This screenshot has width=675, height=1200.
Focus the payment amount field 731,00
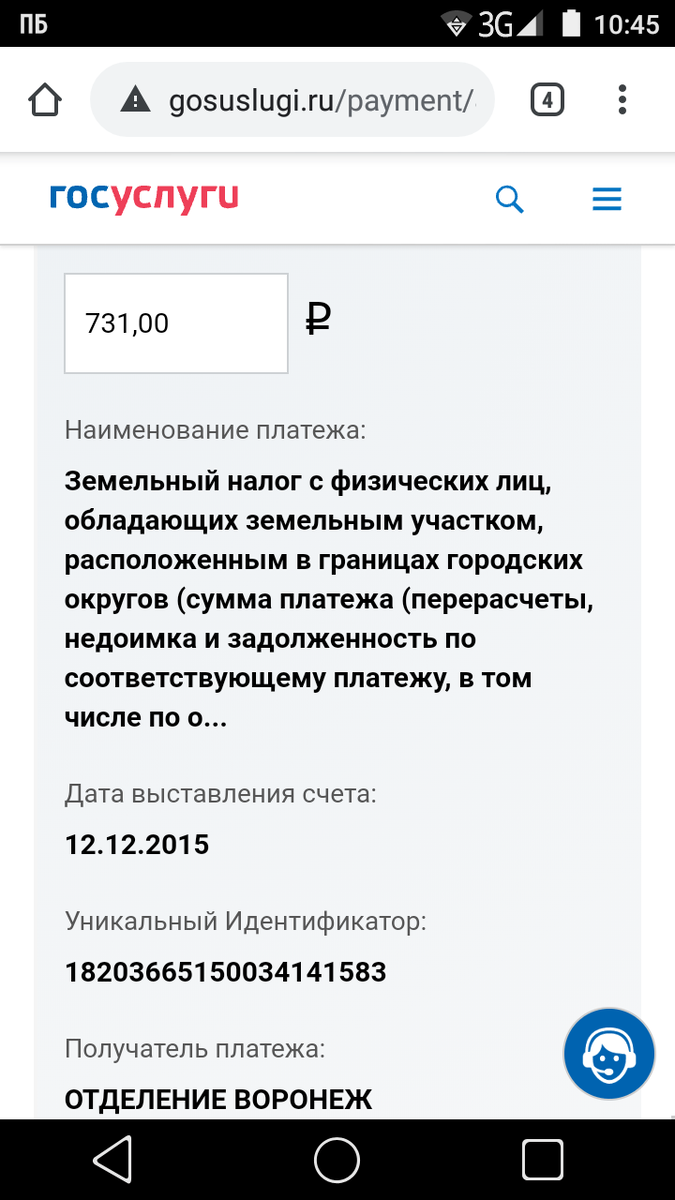tap(176, 323)
